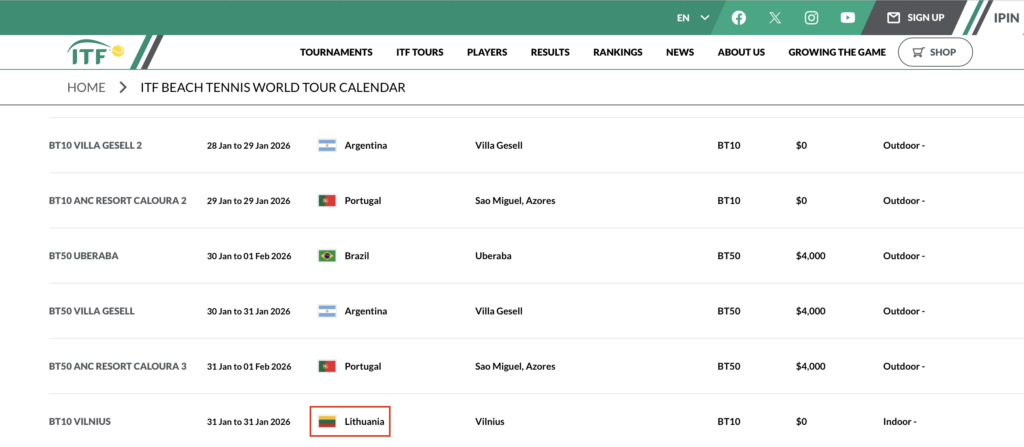Viewport: 1024px width, 447px height.
Task: Open the ITF Facebook page icon
Action: click(x=739, y=17)
